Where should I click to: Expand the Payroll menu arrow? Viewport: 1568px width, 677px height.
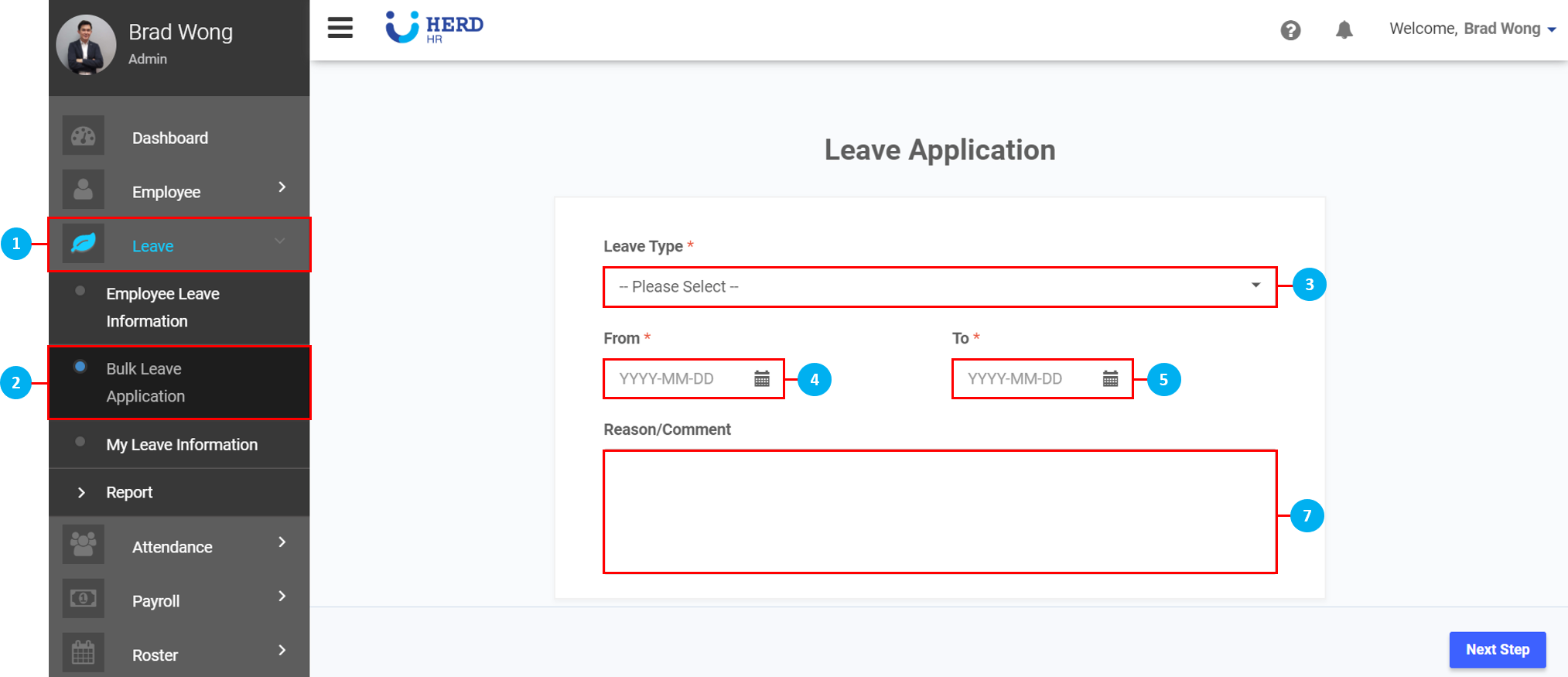click(x=282, y=596)
